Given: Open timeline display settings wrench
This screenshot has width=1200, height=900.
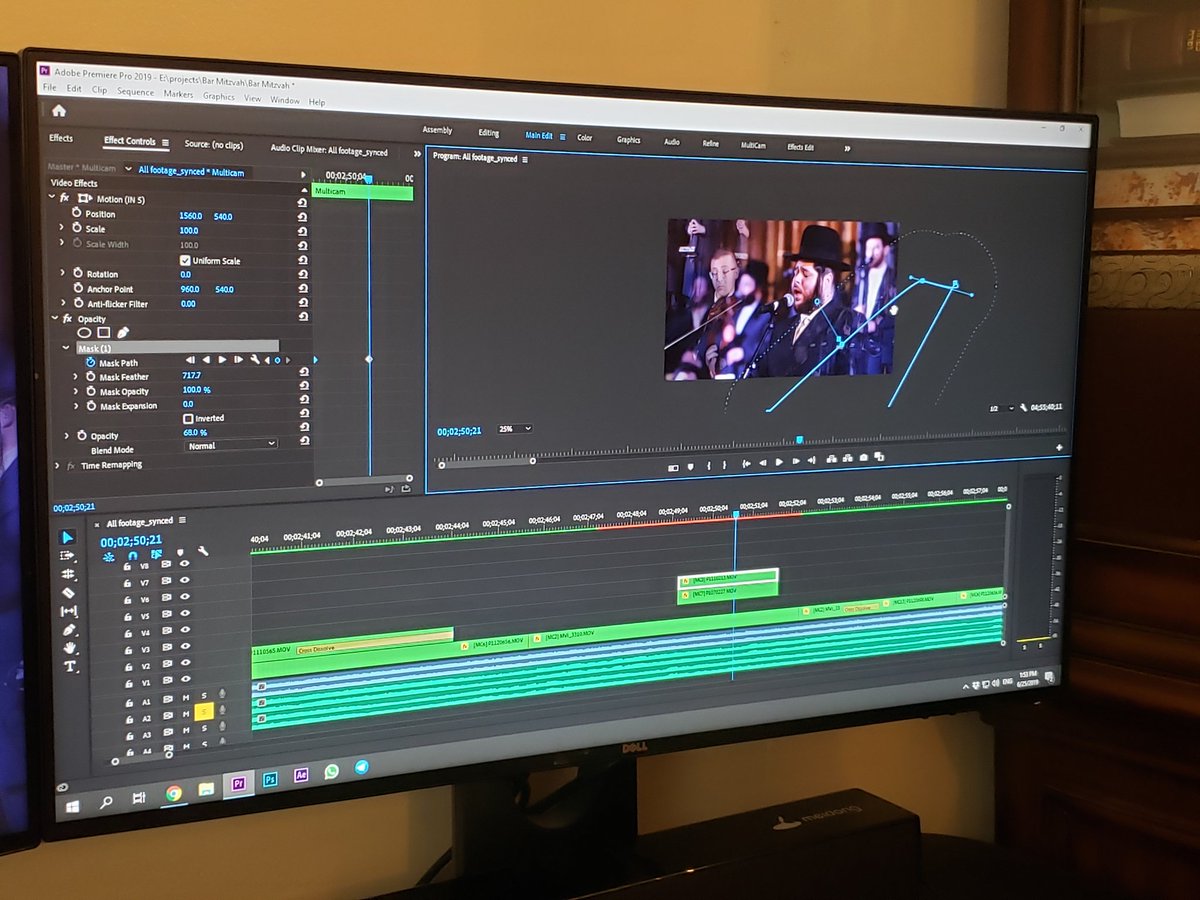Looking at the screenshot, I should tap(203, 551).
